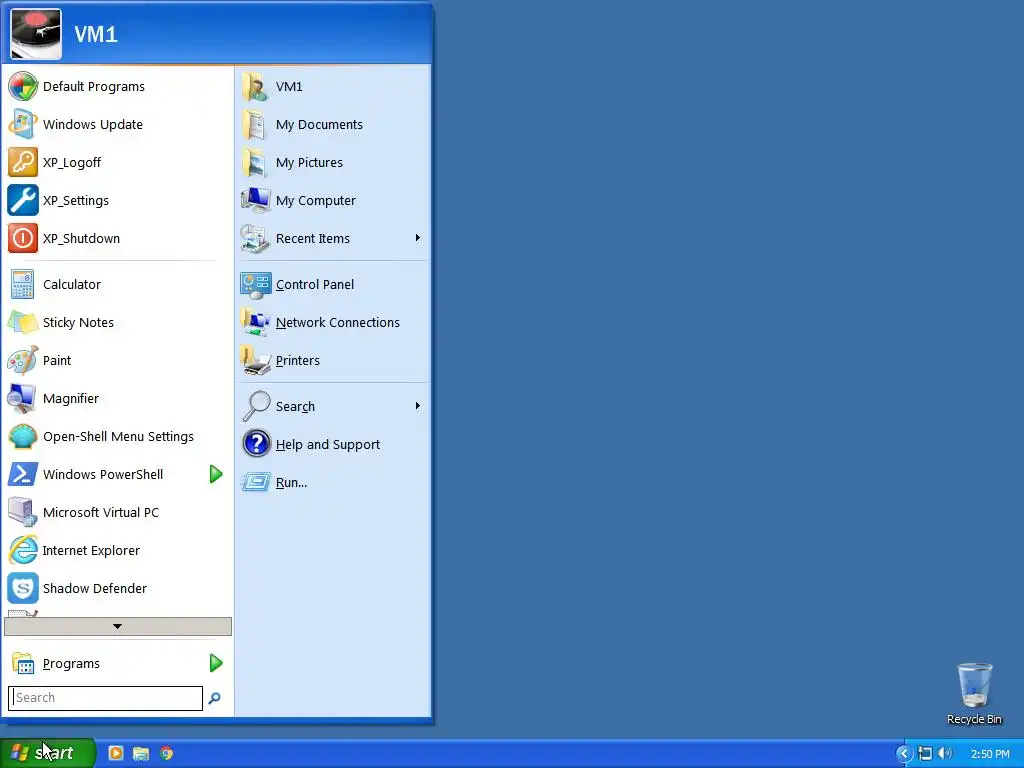Launch Chrome from the taskbar
Screen dimensions: 1024x768
[167, 753]
